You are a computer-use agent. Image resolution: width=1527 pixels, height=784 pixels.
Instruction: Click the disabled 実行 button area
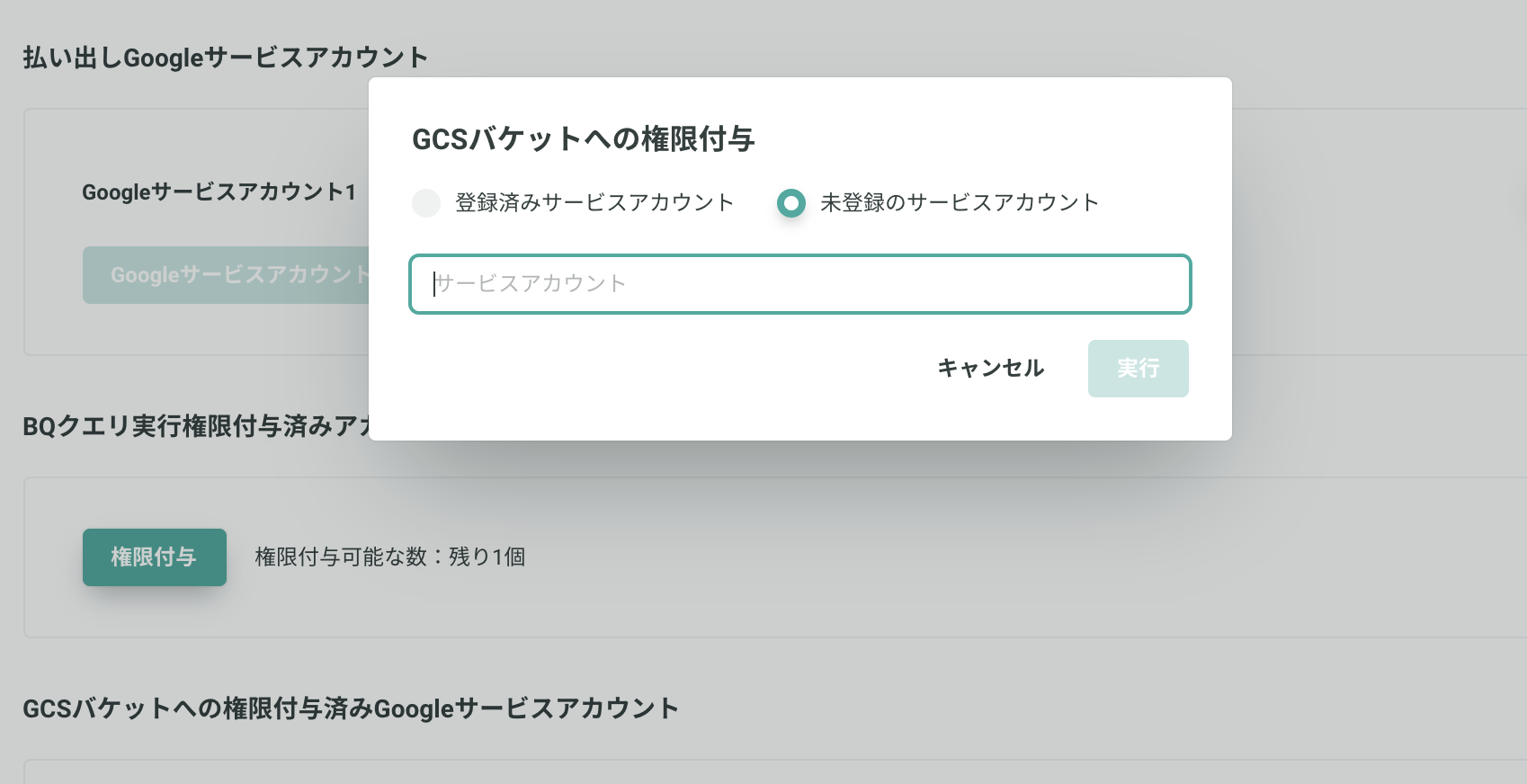point(1138,369)
